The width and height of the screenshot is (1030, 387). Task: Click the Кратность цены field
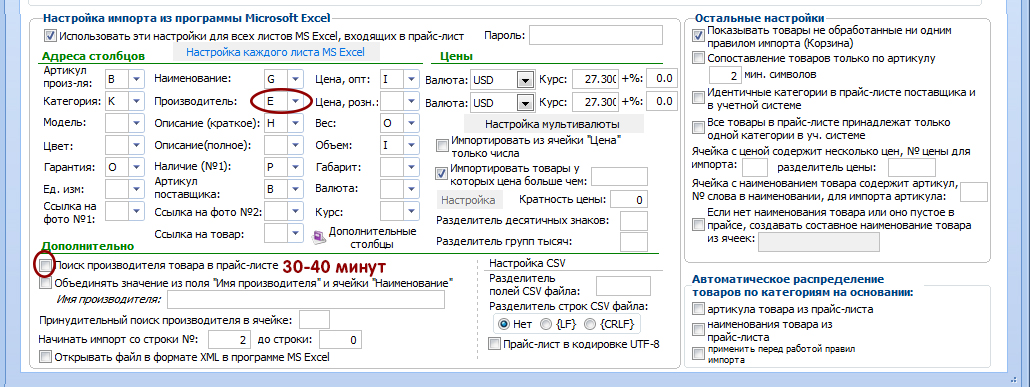629,199
